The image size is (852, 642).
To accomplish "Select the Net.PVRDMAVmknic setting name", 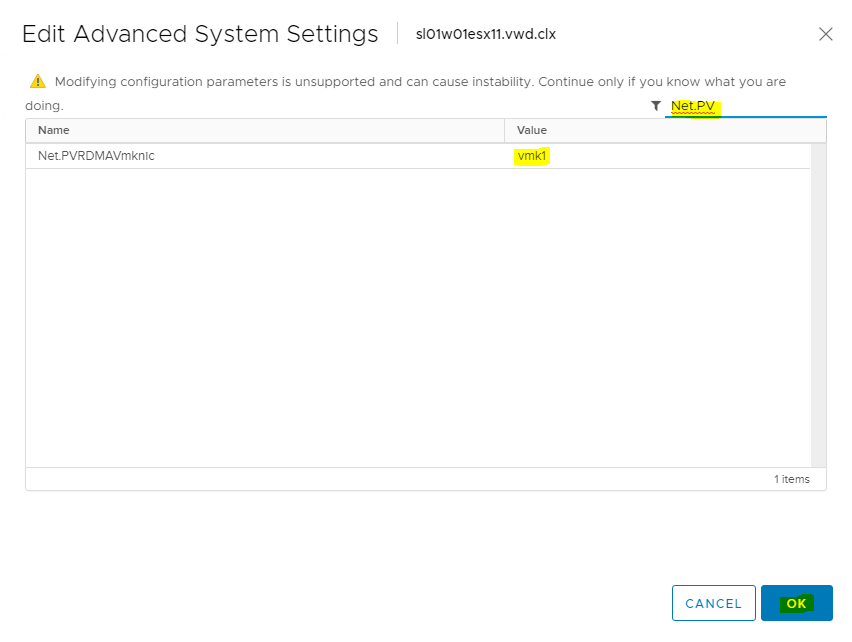I will pyautogui.click(x=96, y=156).
